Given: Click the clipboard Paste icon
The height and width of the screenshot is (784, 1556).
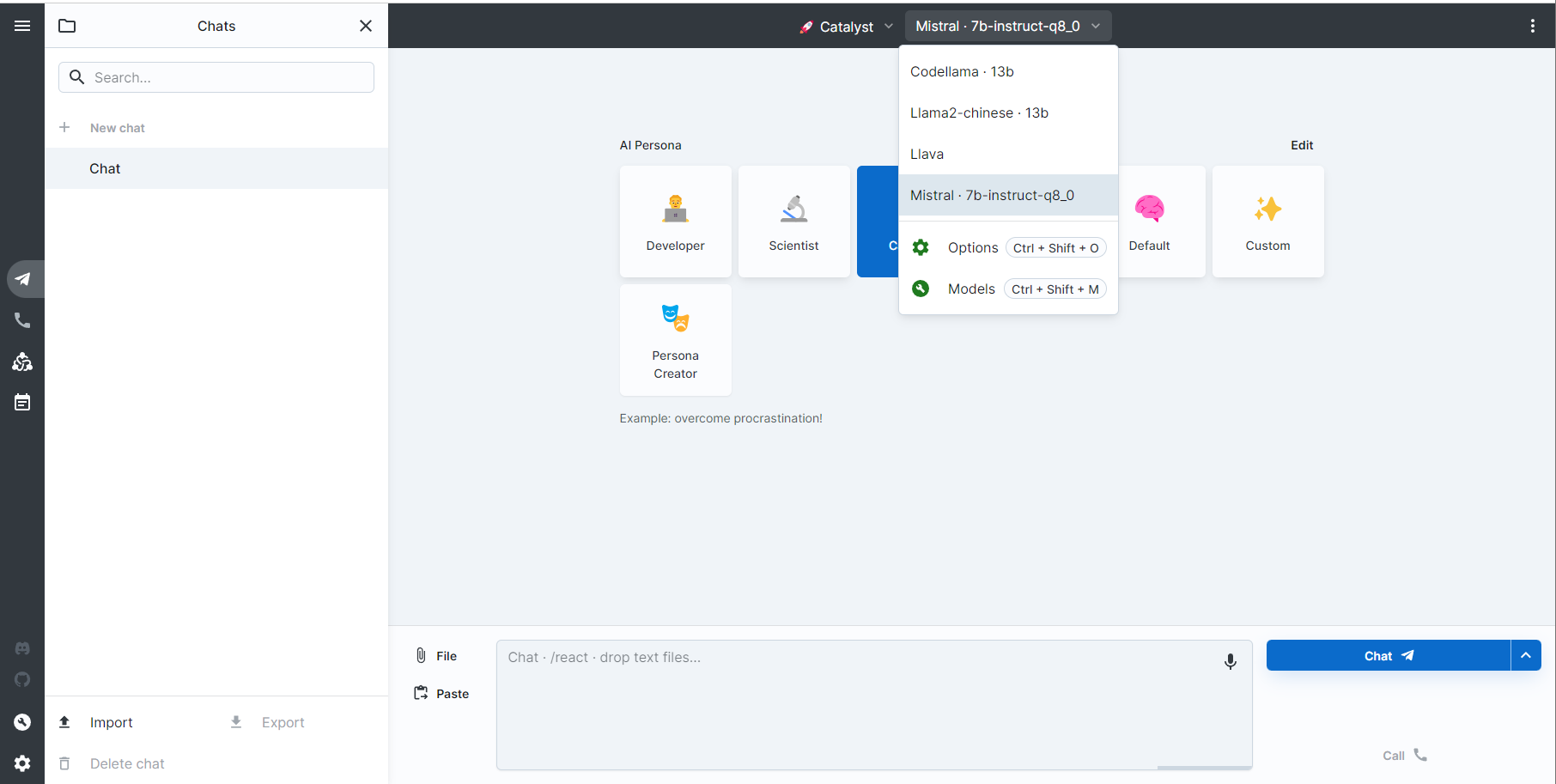Looking at the screenshot, I should tap(421, 693).
